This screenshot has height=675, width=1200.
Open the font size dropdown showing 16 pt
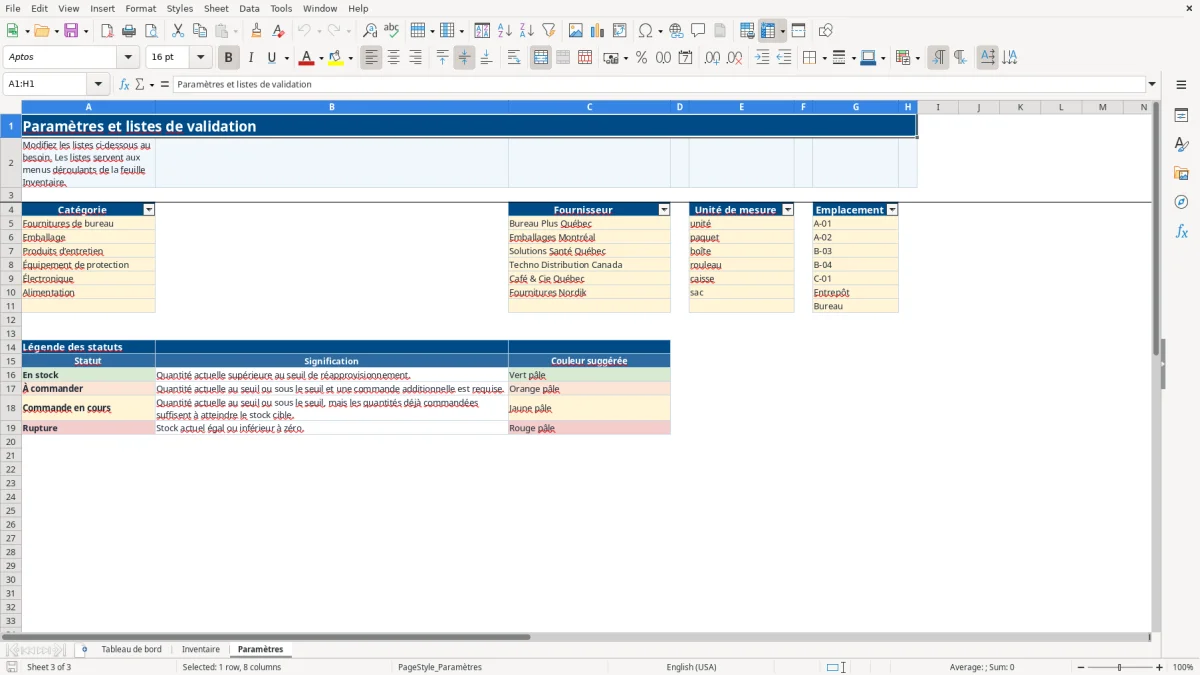201,58
